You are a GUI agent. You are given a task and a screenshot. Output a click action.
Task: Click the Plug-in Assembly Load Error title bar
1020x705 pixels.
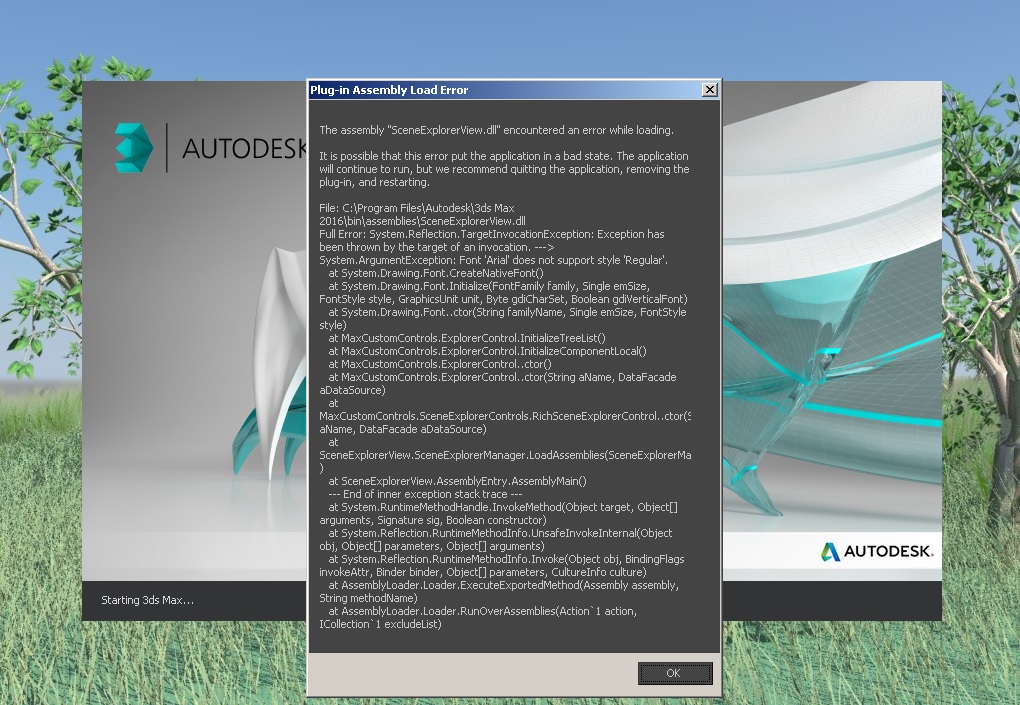[514, 90]
